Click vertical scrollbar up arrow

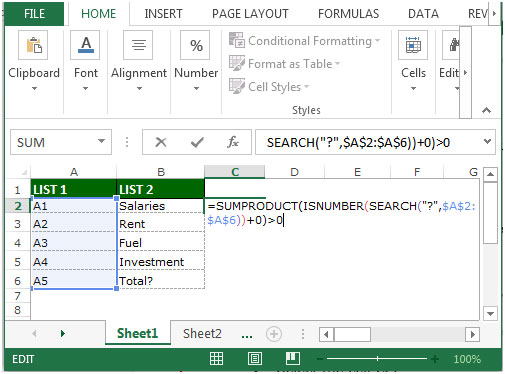[490, 174]
